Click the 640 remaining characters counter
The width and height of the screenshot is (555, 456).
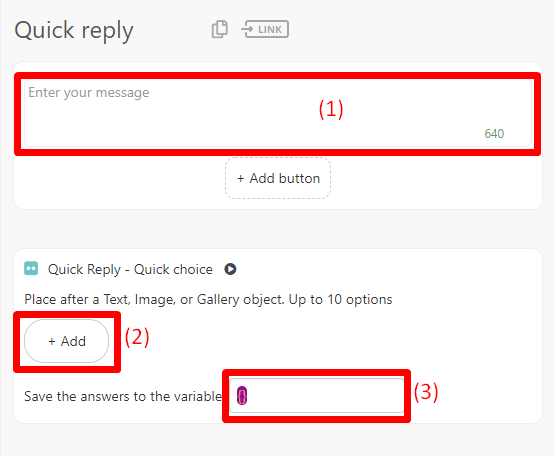click(x=494, y=133)
